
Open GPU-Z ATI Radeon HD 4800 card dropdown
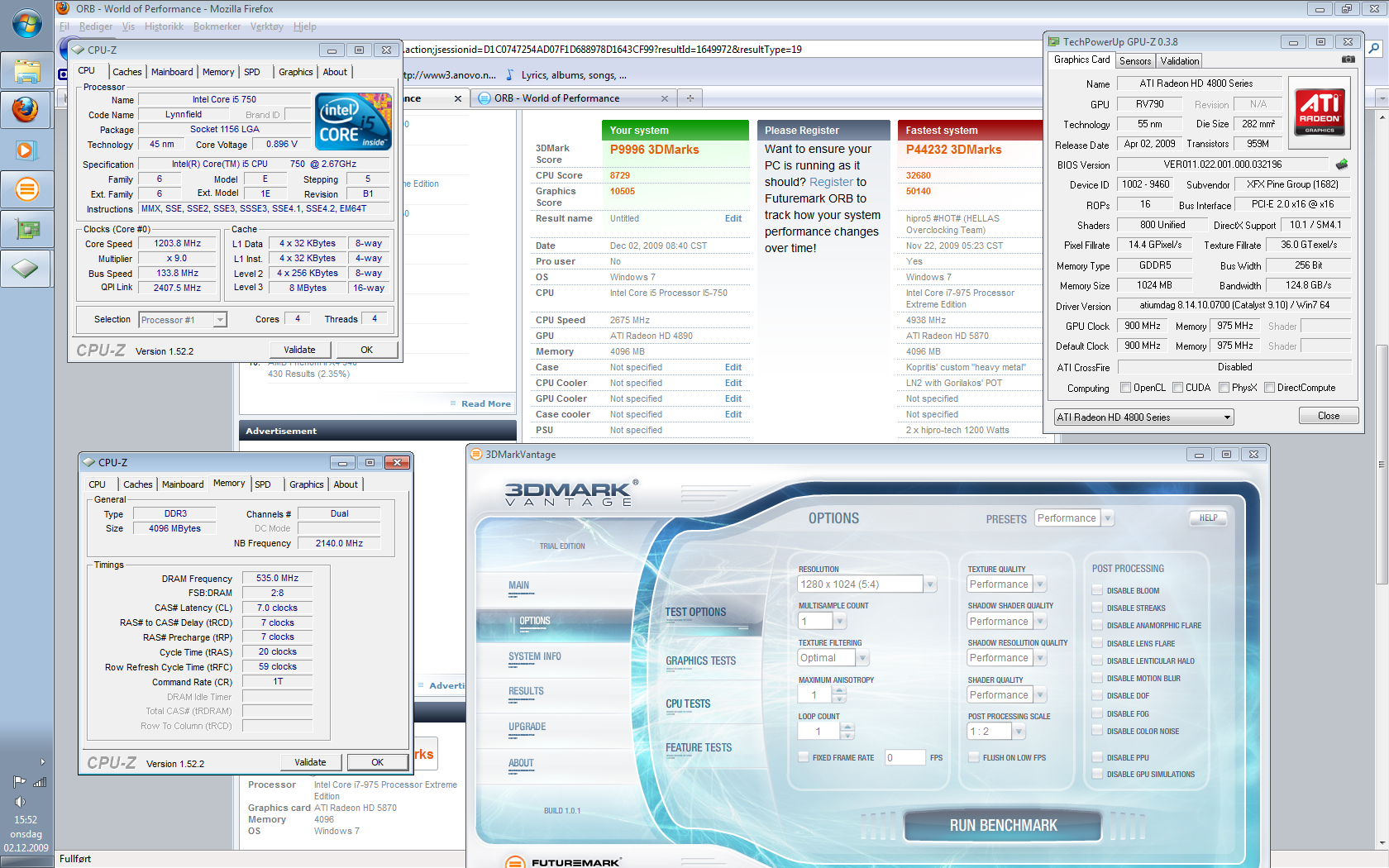(x=1143, y=417)
